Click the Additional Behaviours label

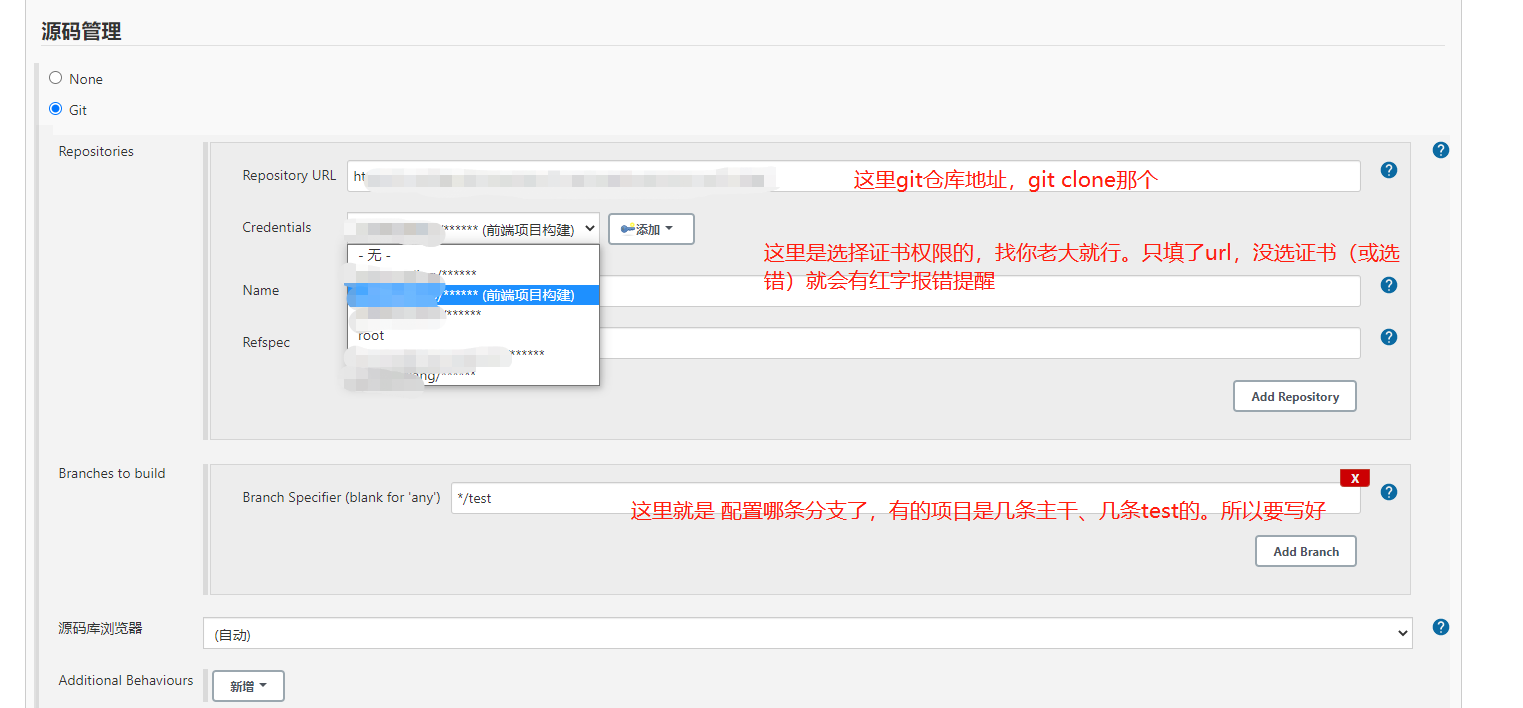126,680
